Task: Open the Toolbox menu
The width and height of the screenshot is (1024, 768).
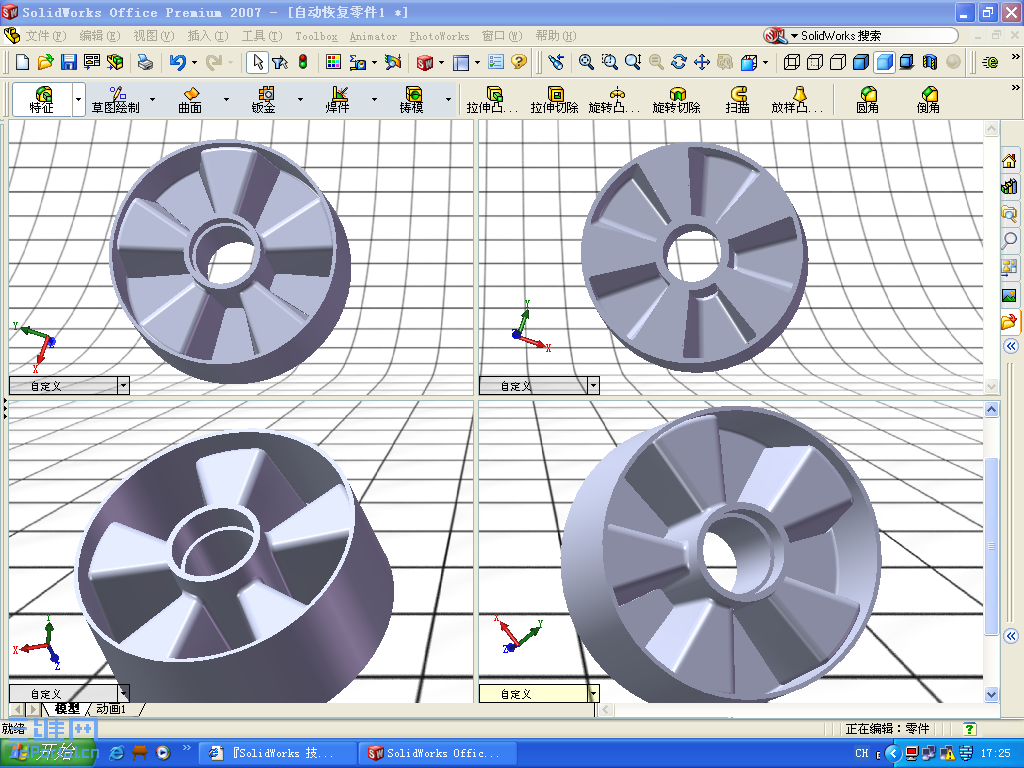Action: pyautogui.click(x=316, y=37)
